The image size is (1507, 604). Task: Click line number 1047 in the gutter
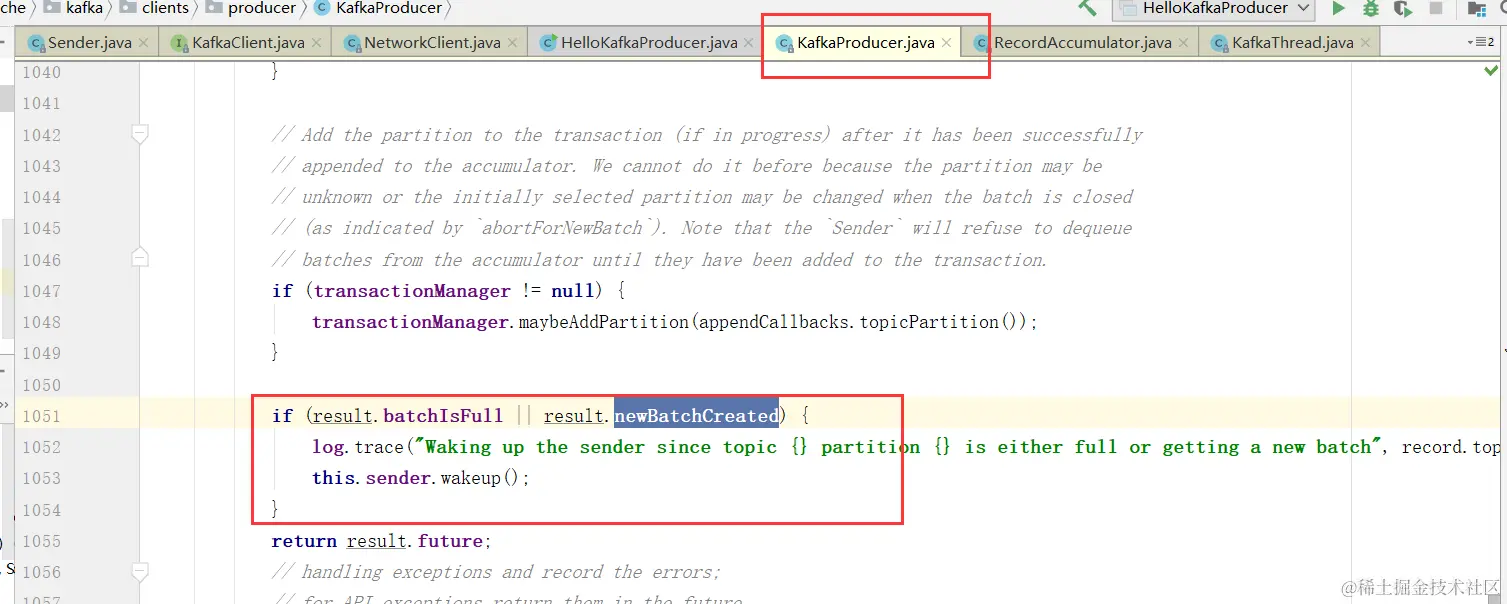click(41, 291)
